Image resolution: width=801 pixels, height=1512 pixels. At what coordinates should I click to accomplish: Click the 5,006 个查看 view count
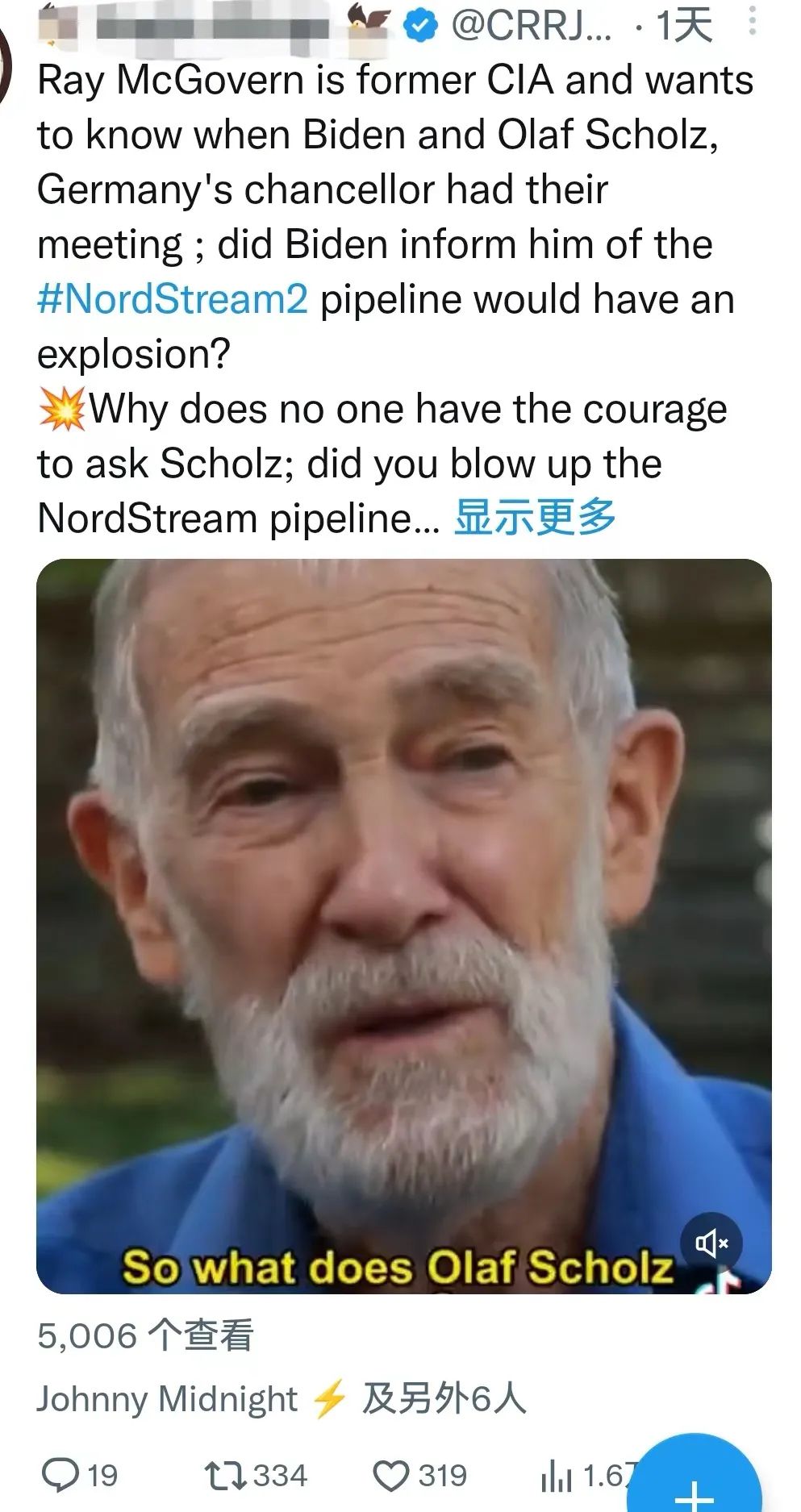tap(145, 1336)
